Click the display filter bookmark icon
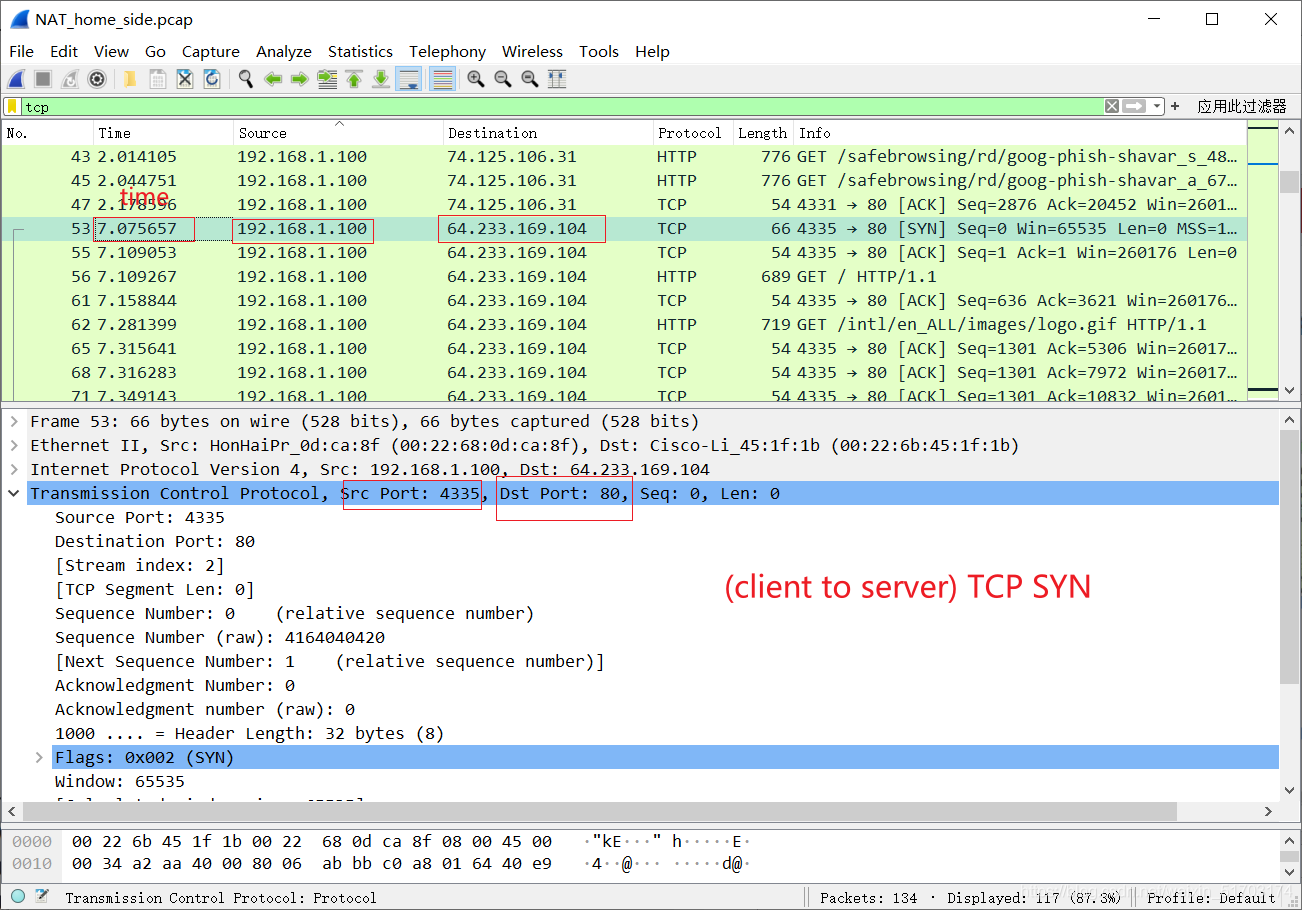The image size is (1302, 910). click(12, 106)
